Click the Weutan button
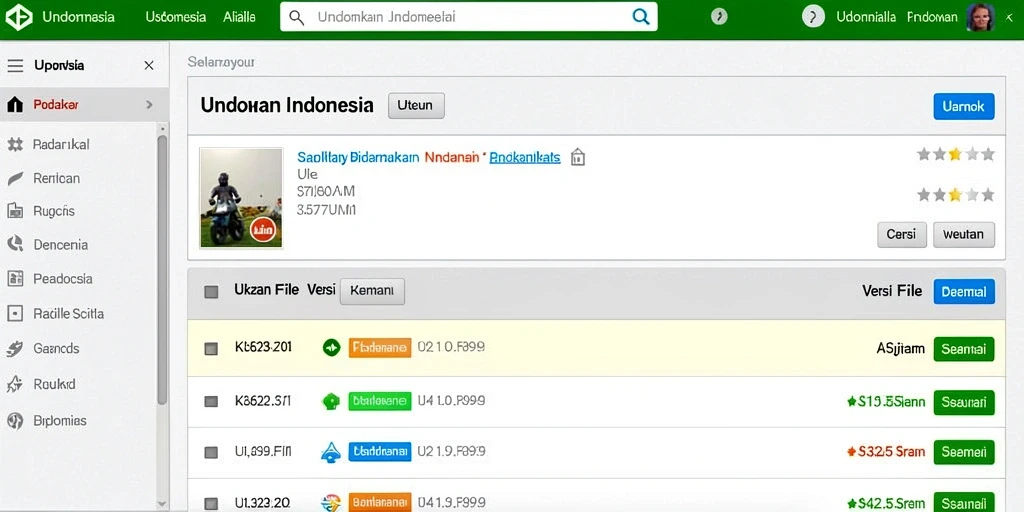1024x512 pixels. pyautogui.click(x=964, y=234)
